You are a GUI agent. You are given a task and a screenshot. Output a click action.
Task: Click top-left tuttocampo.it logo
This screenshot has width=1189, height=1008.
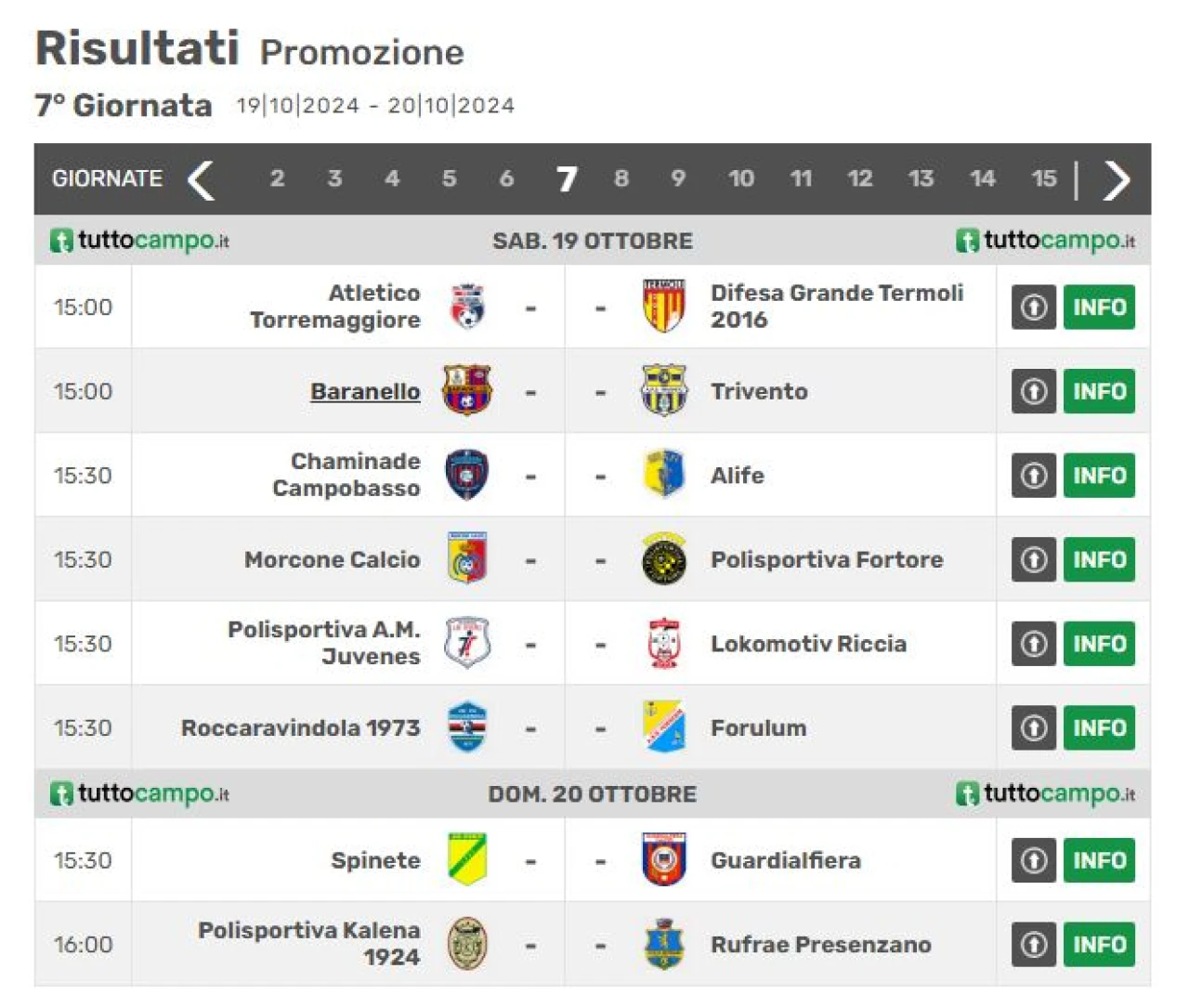(139, 241)
